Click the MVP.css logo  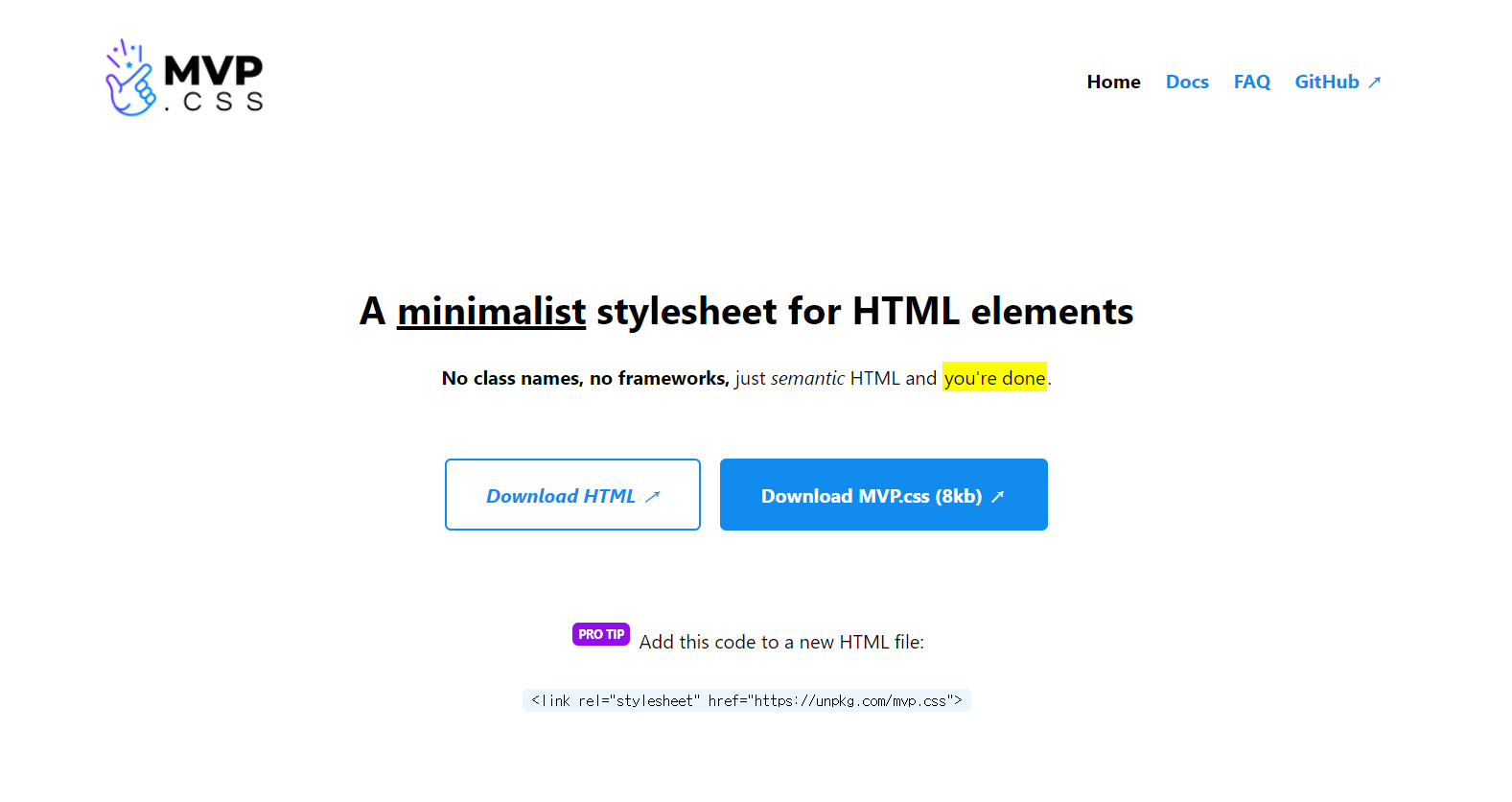point(184,78)
